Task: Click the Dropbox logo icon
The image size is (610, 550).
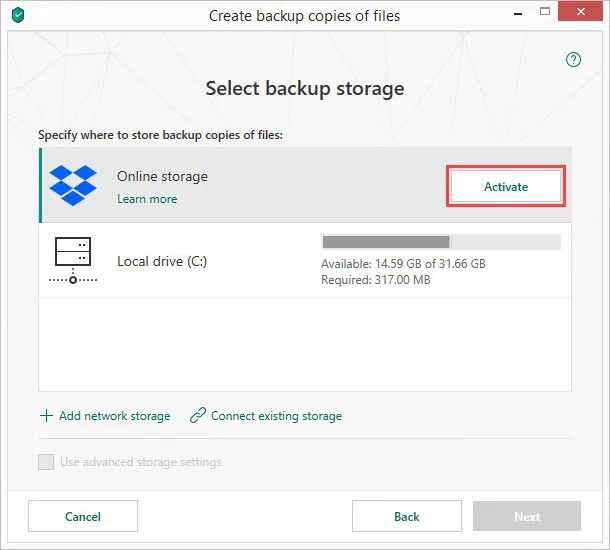Action: 73,185
